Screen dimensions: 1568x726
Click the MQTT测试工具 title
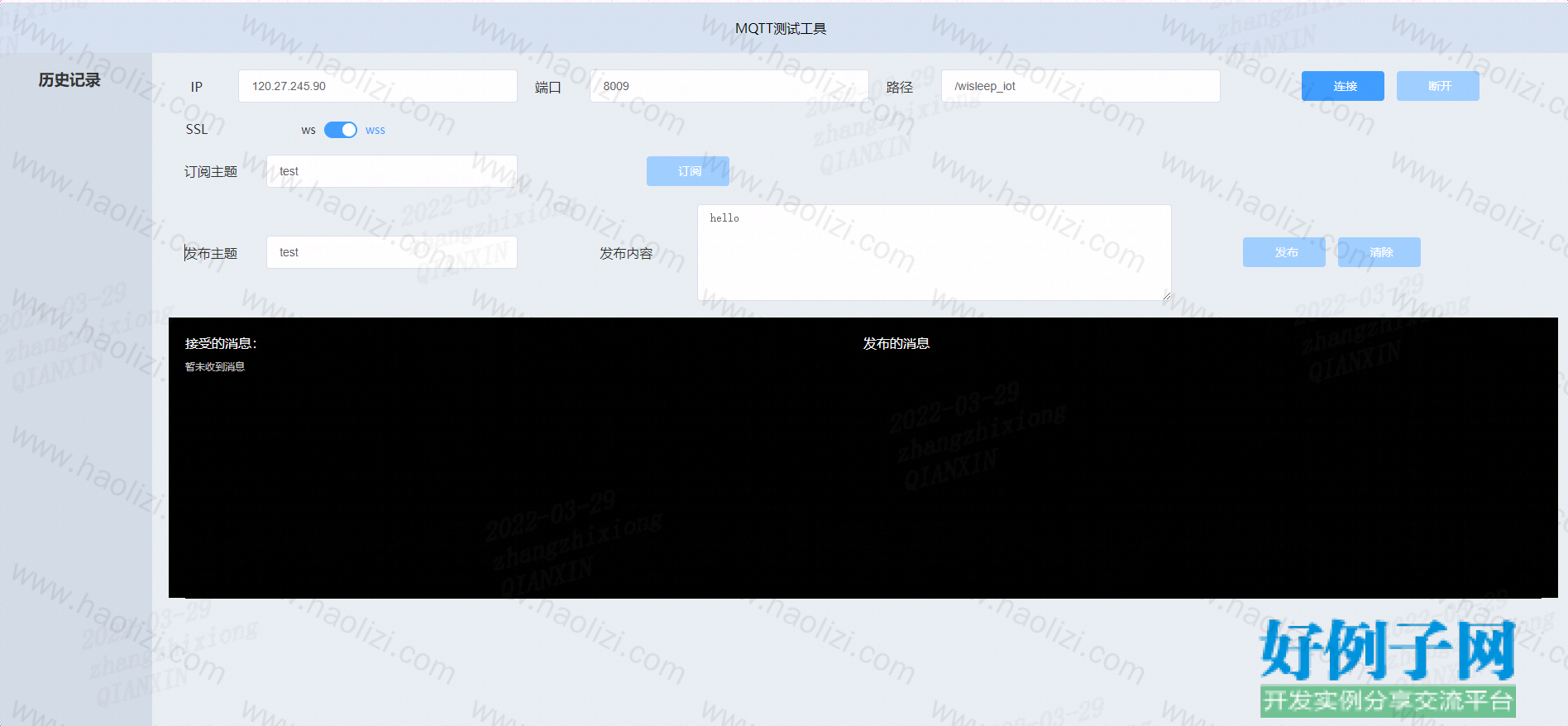pyautogui.click(x=781, y=28)
